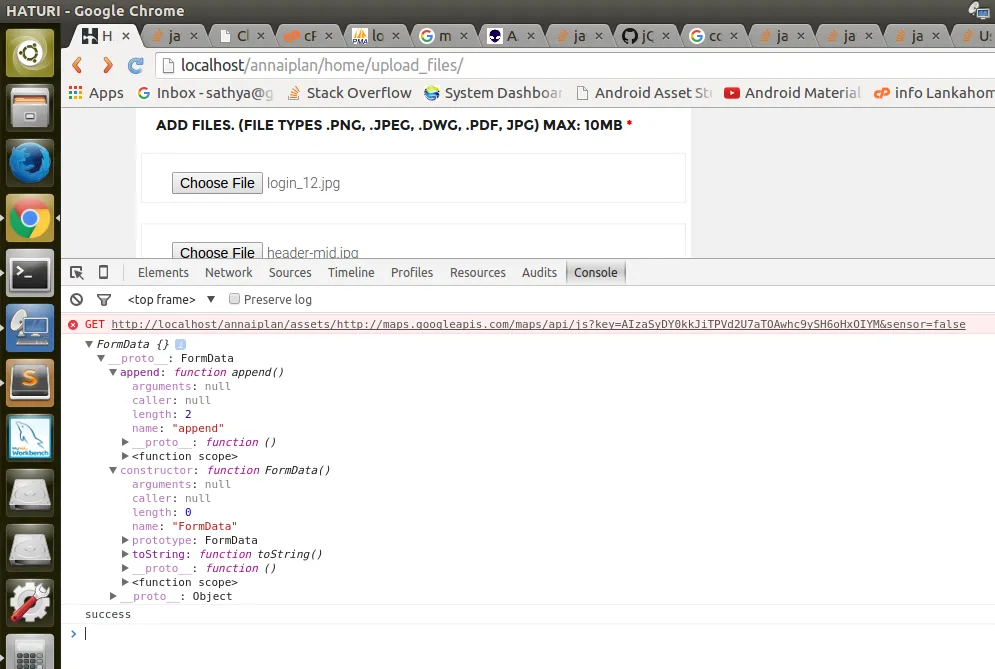995x669 pixels.
Task: Open the console filter funnel
Action: [103, 300]
